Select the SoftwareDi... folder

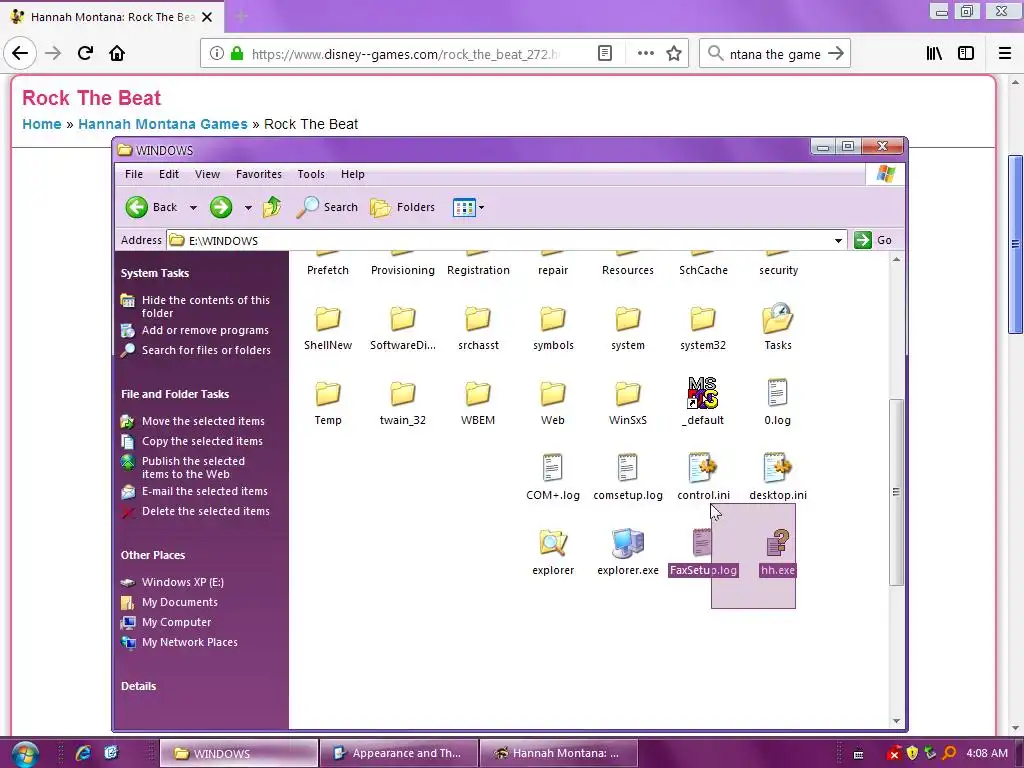pyautogui.click(x=402, y=328)
